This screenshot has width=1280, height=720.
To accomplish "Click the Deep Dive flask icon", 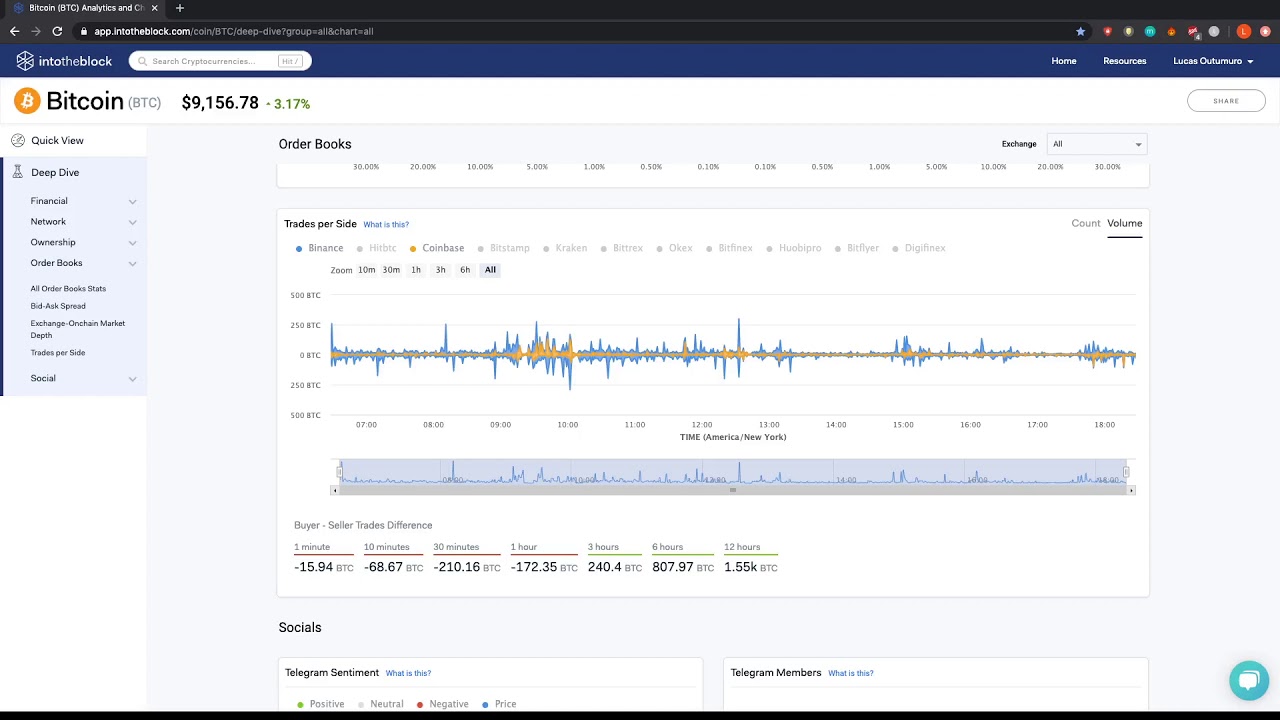I will coord(18,172).
